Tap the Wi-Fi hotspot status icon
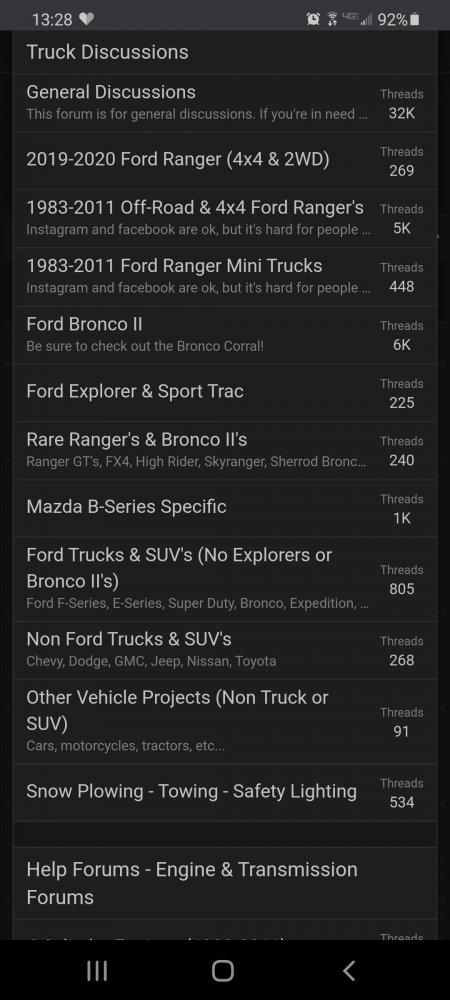450x1000 pixels. tap(332, 20)
